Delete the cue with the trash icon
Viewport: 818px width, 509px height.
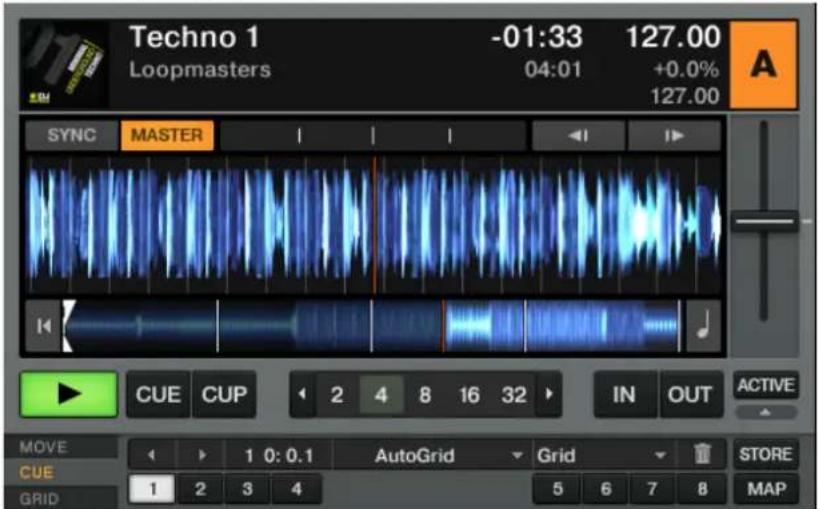pyautogui.click(x=702, y=455)
